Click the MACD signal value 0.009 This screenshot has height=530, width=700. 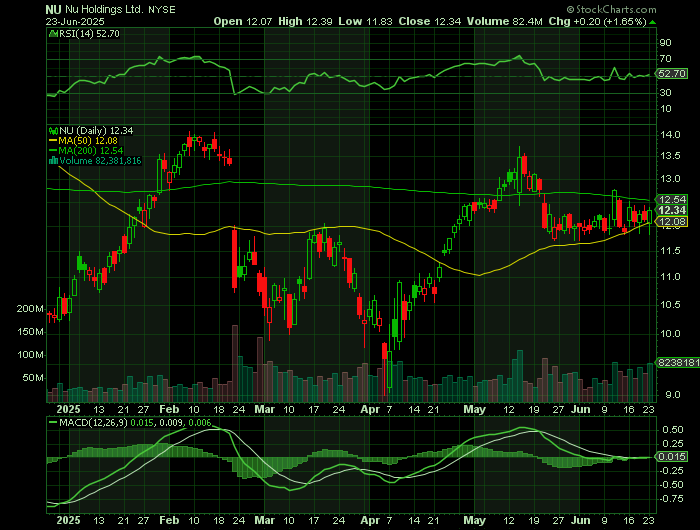pos(171,423)
